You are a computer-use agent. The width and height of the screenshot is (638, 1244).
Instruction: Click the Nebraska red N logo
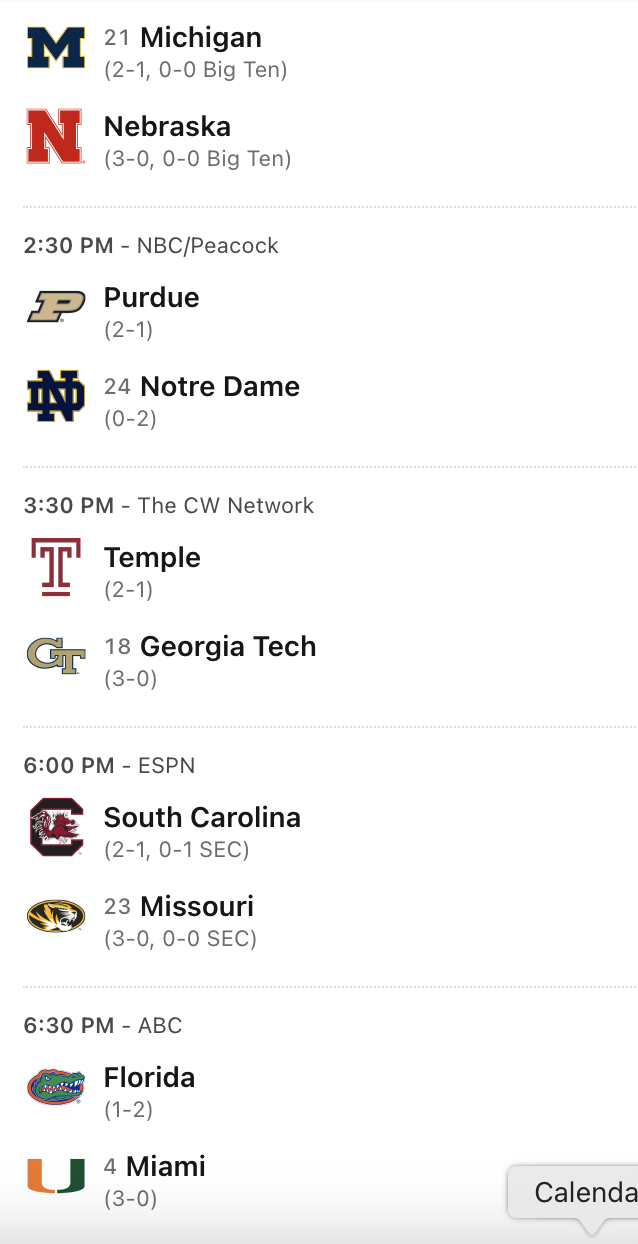56,136
